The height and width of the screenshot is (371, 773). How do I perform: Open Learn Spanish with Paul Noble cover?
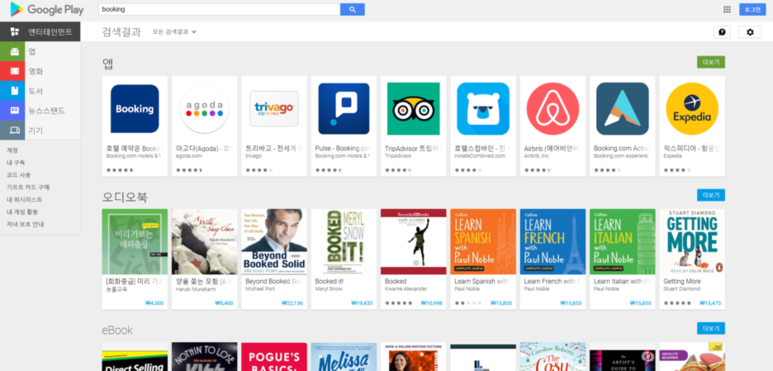[483, 241]
